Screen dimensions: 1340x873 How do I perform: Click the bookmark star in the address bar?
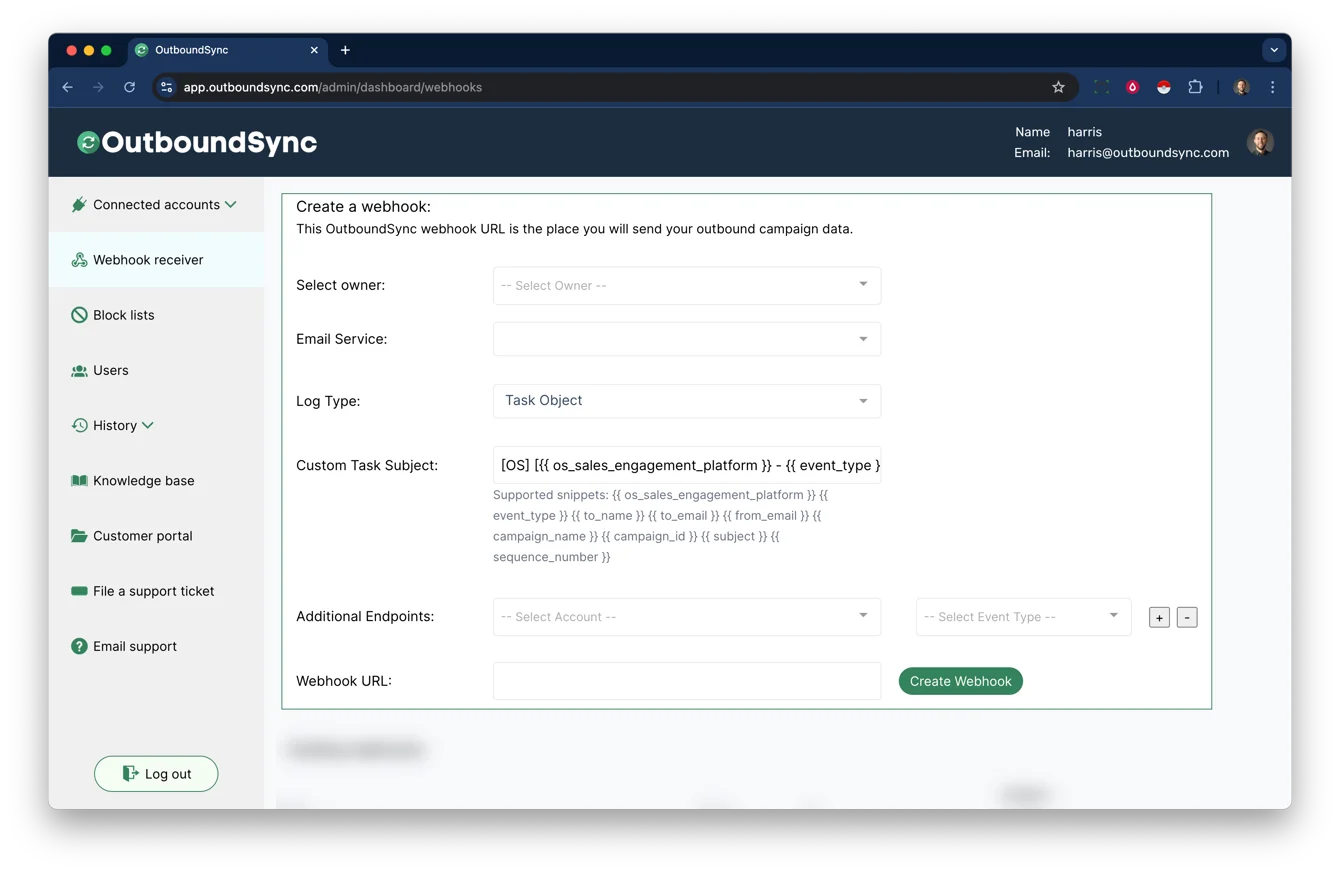1058,87
